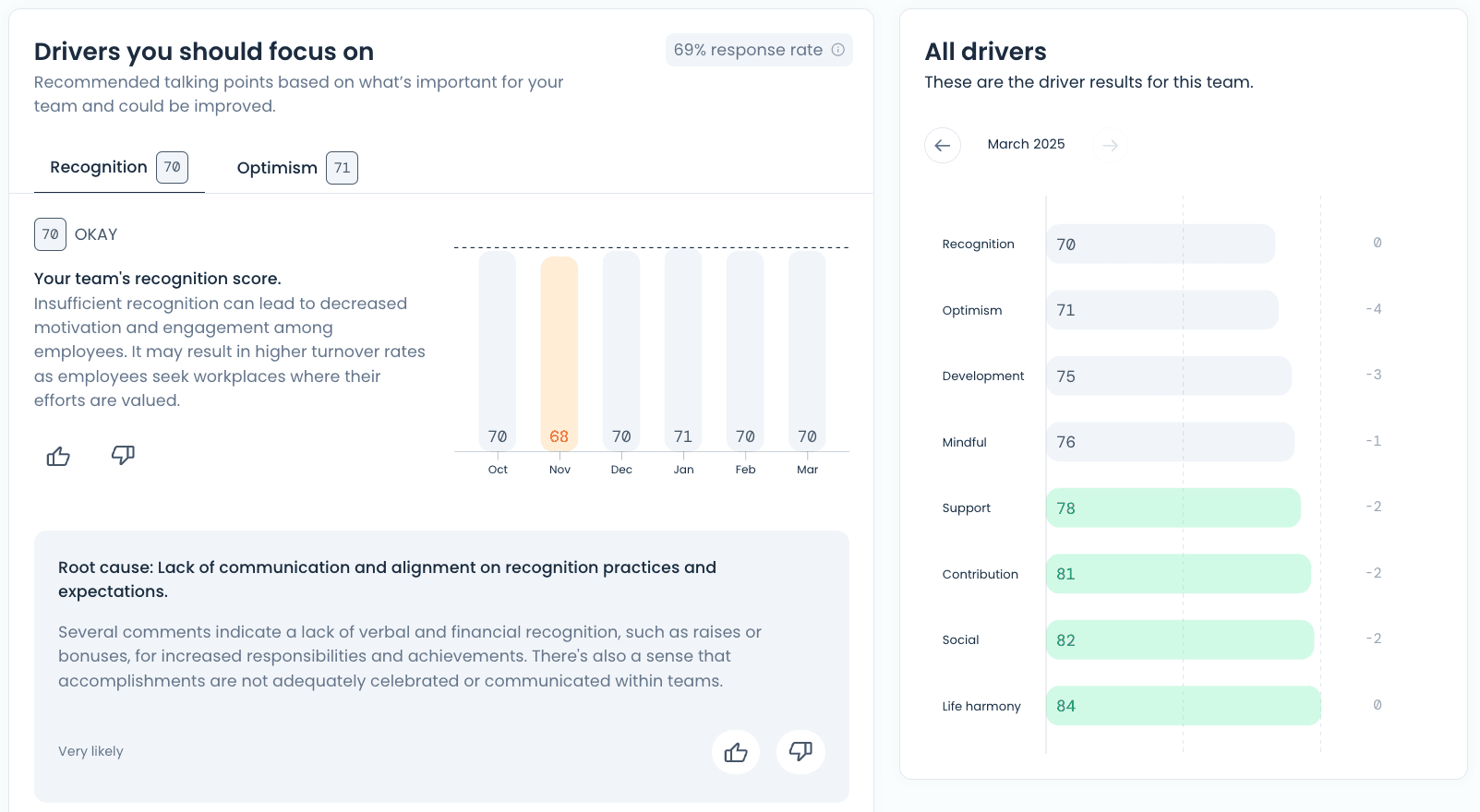Click the Support driver bar showing 78
Viewport: 1480px width, 812px height.
[x=1173, y=507]
